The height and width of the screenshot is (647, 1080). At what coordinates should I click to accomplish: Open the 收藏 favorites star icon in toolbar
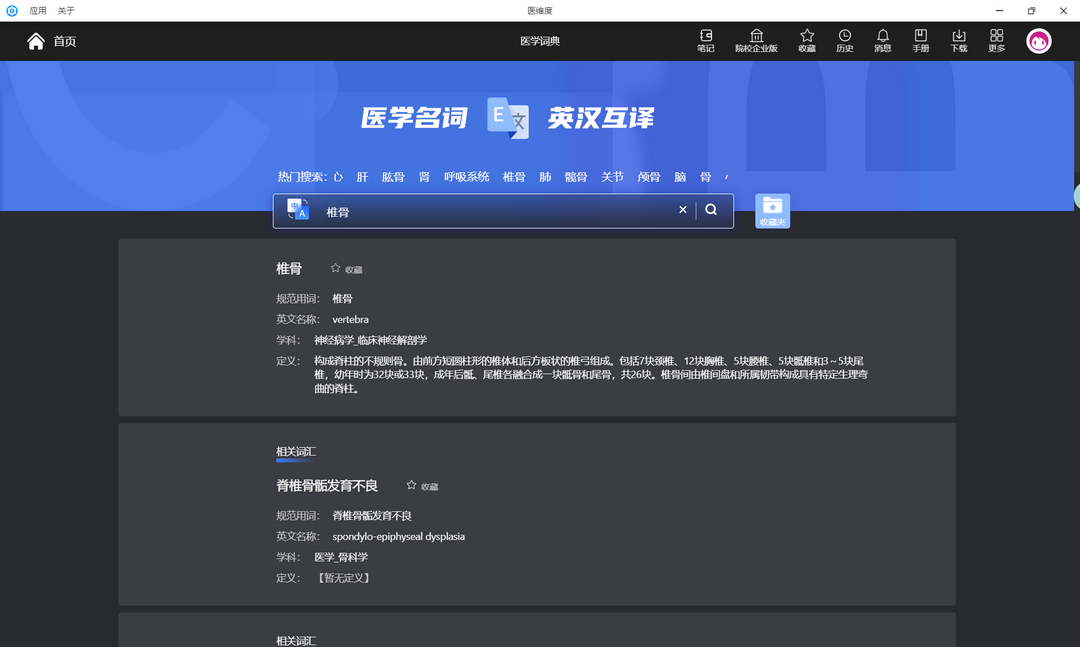pyautogui.click(x=805, y=41)
